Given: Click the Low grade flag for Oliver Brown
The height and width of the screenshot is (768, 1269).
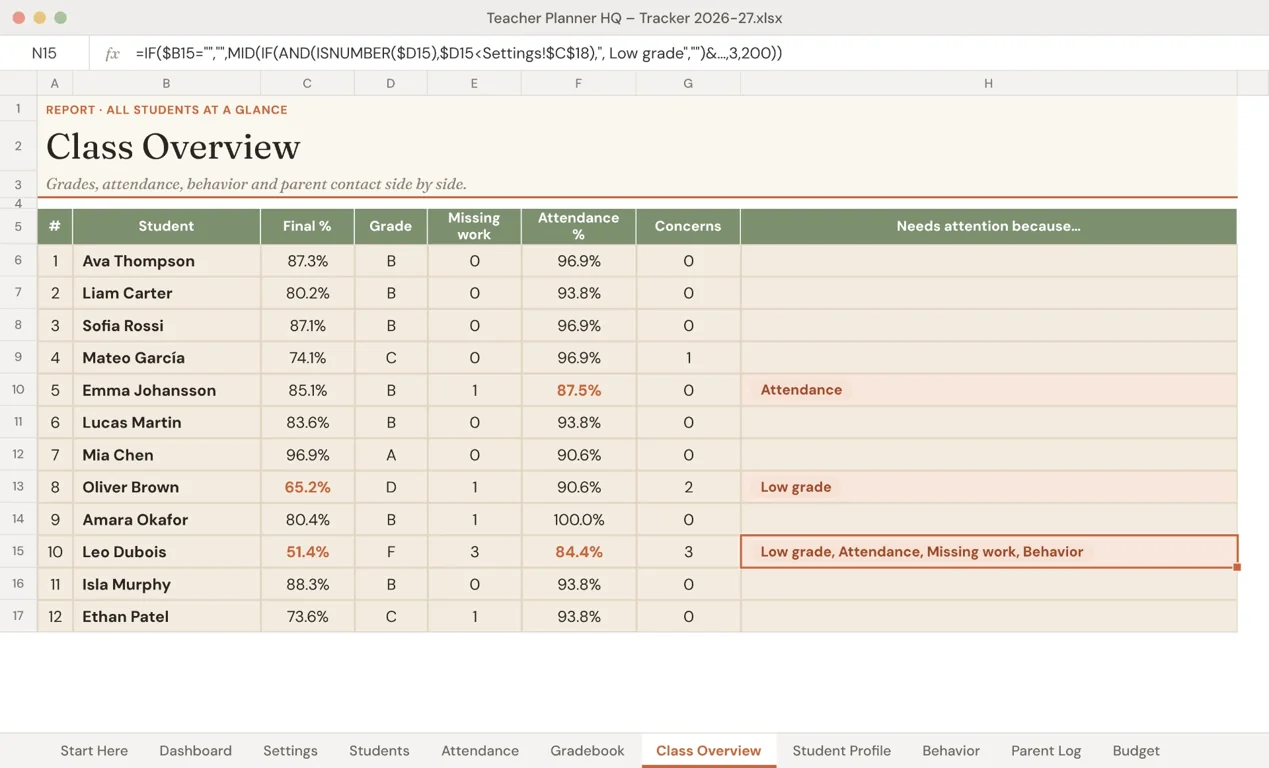Looking at the screenshot, I should click(x=796, y=487).
